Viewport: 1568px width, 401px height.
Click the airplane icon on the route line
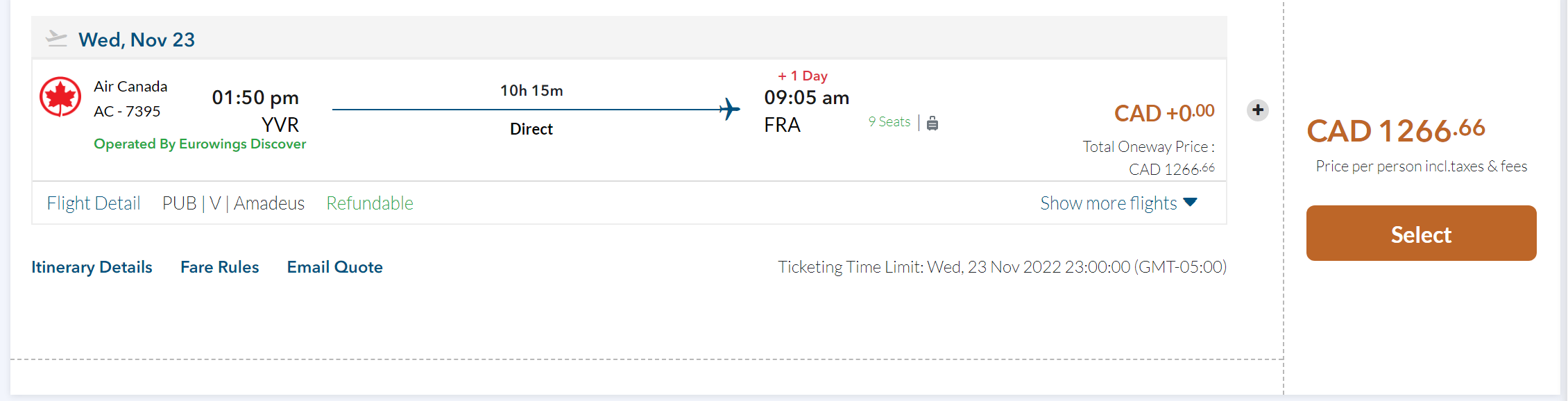[x=730, y=109]
